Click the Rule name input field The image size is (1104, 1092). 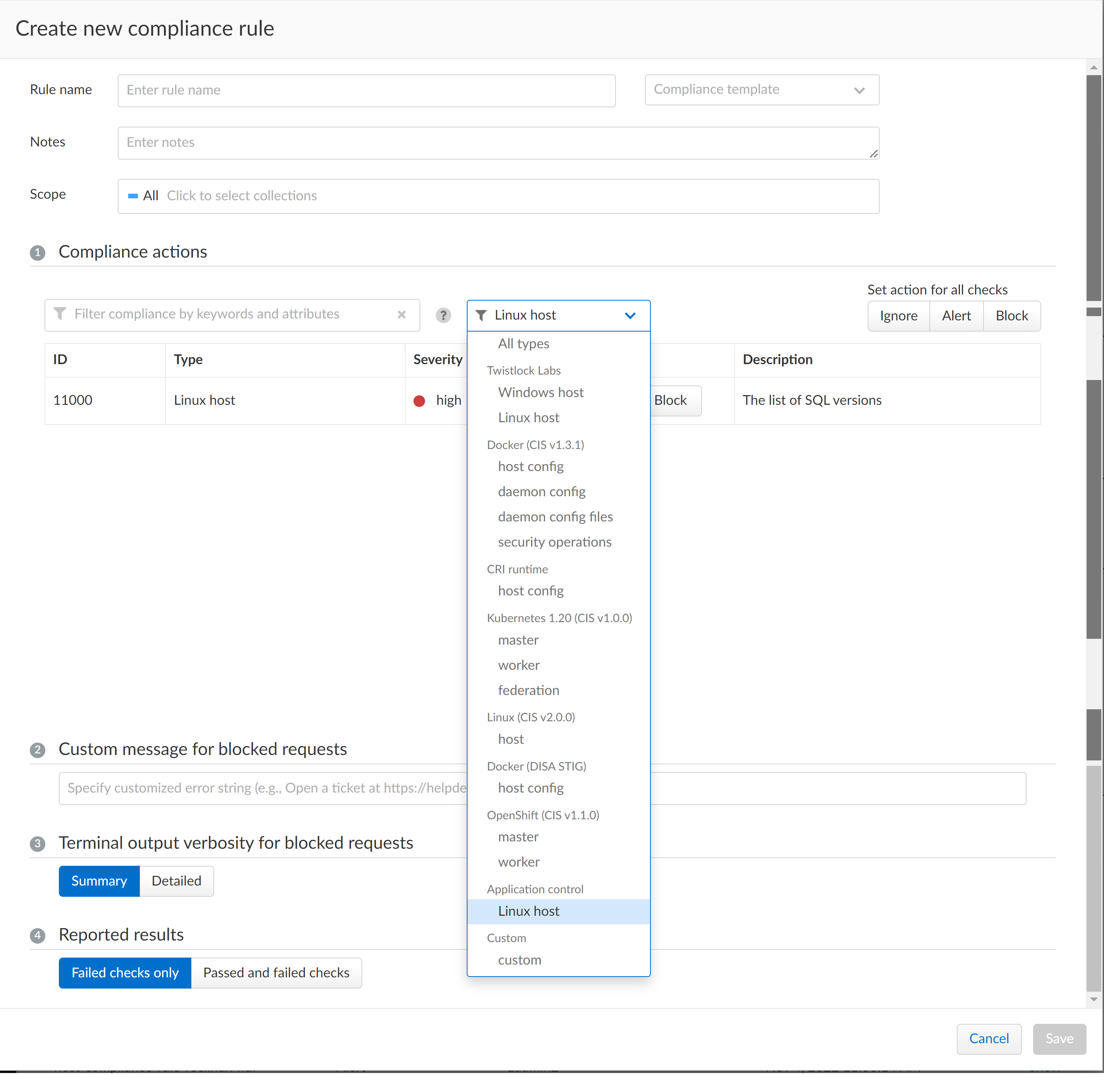(366, 90)
